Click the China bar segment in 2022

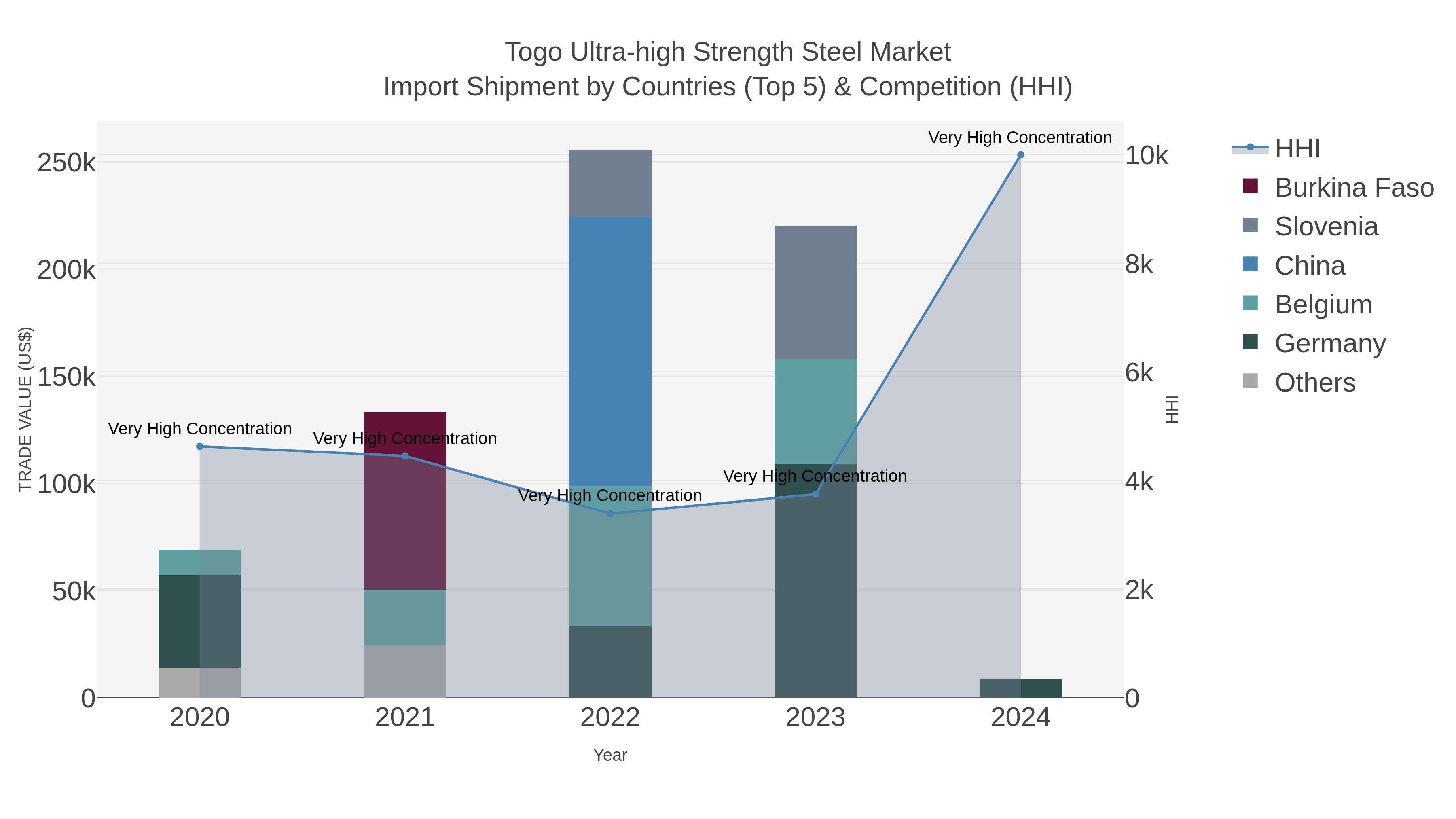tap(610, 351)
